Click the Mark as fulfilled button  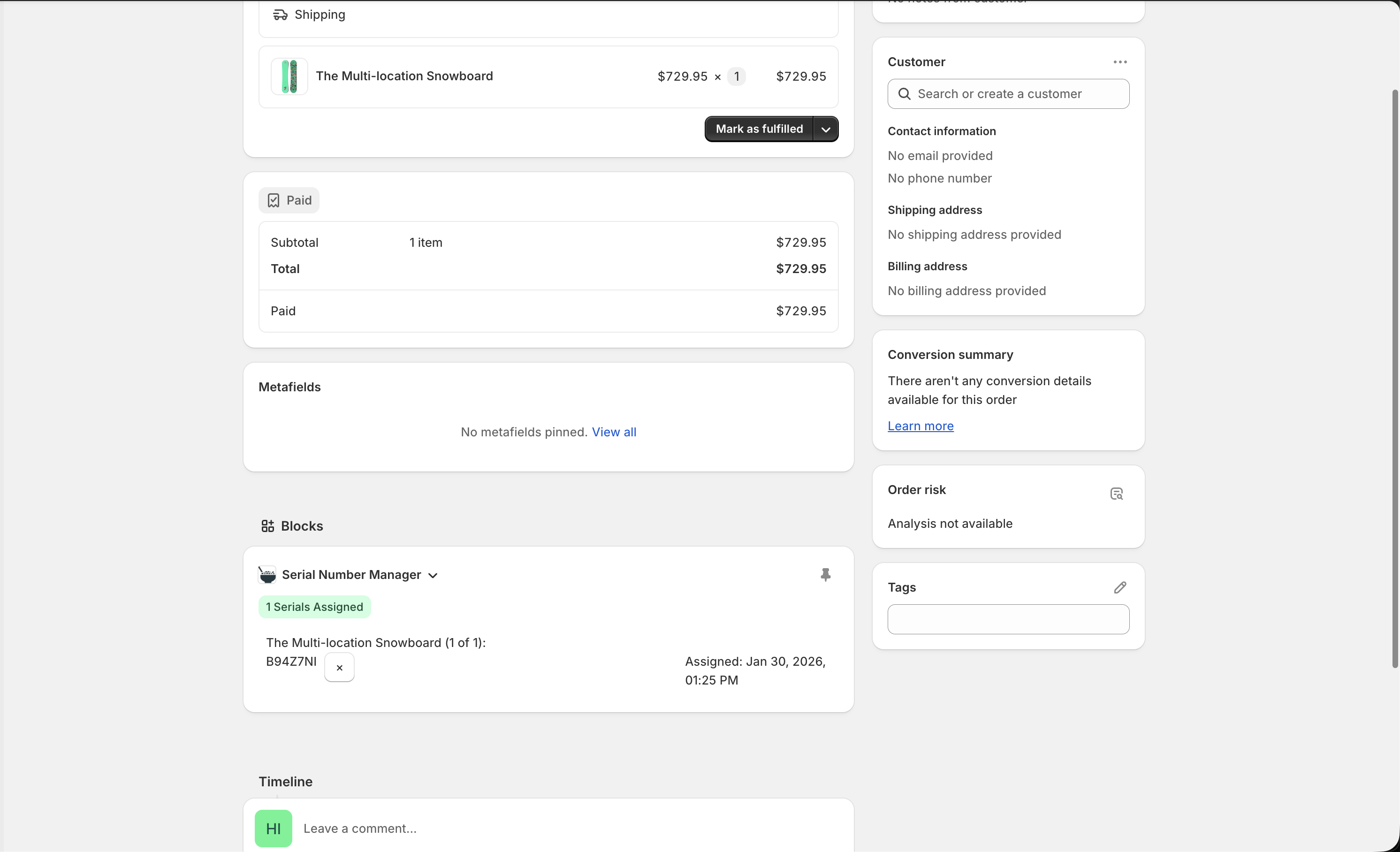[759, 129]
